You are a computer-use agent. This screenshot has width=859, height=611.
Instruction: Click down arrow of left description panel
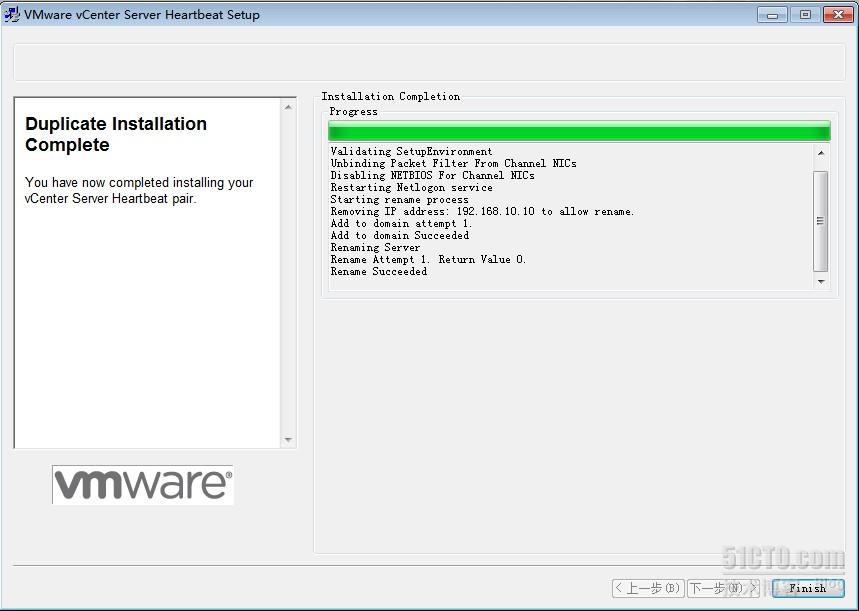288,439
